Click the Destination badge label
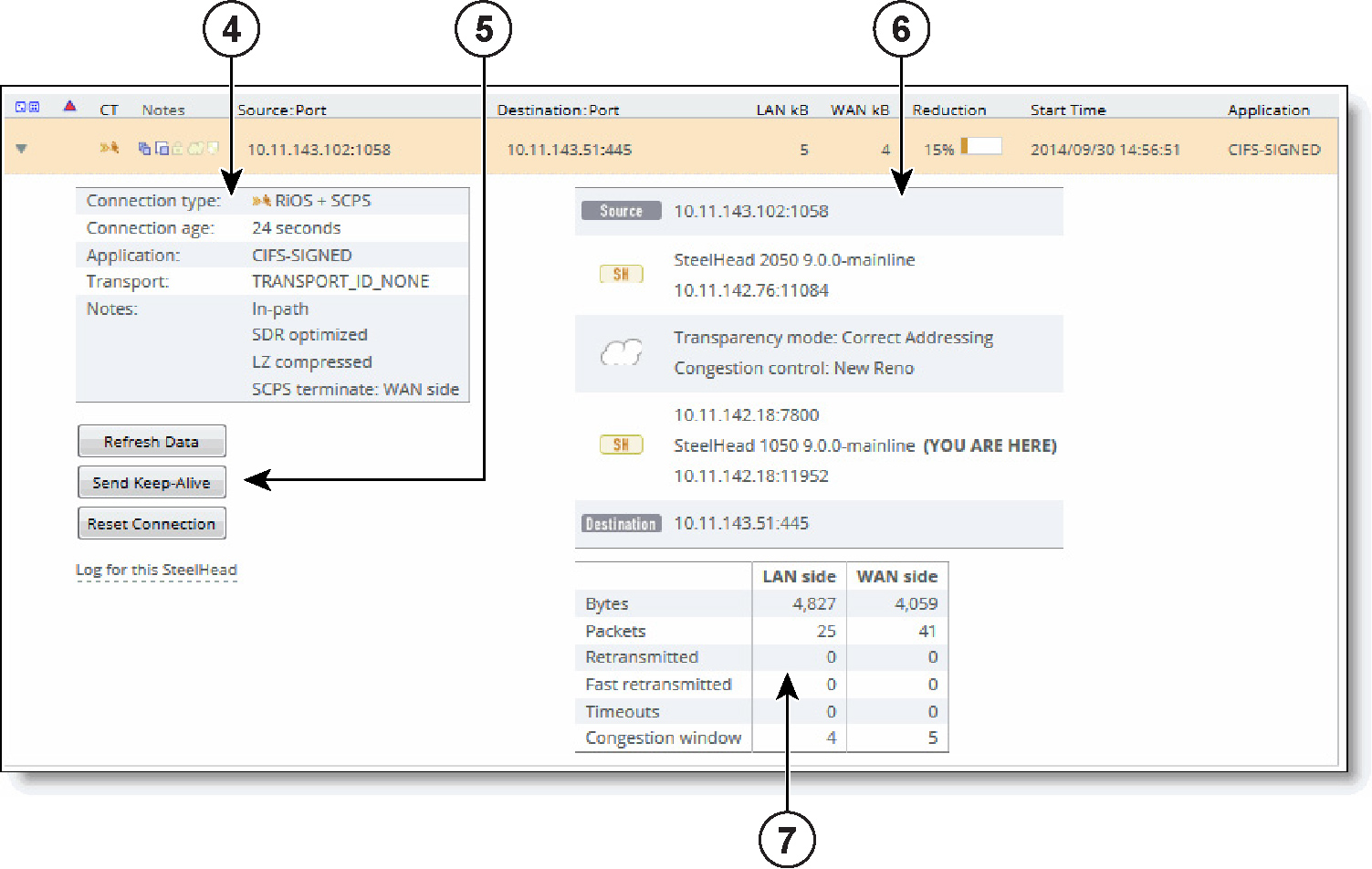This screenshot has width=1372, height=869. 621,523
